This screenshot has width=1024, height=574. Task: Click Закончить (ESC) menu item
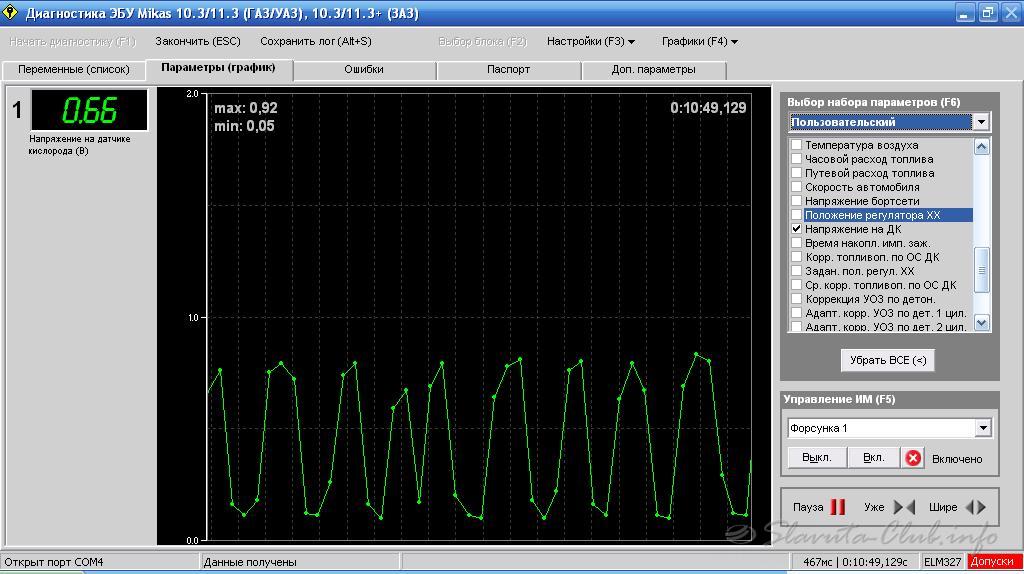coord(198,41)
